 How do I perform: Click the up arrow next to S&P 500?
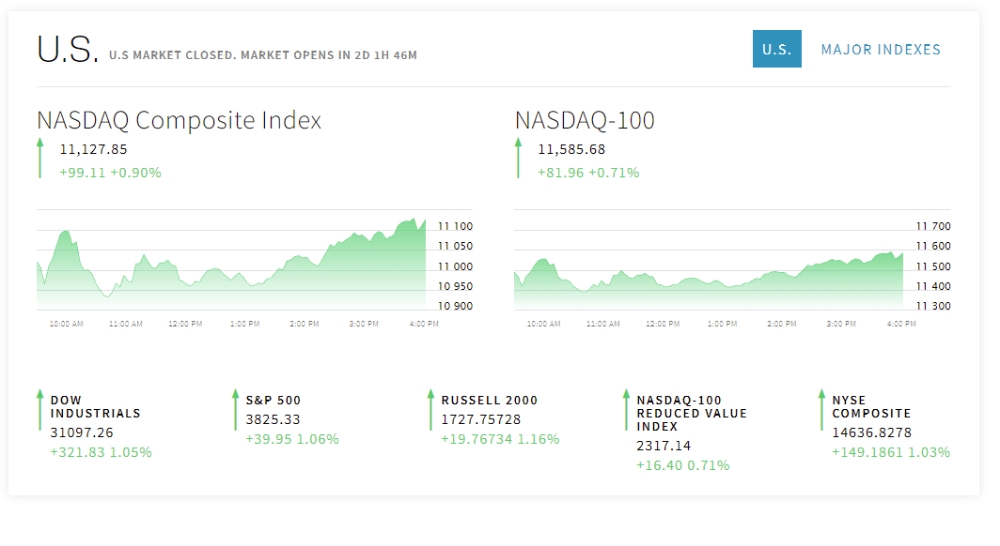235,417
